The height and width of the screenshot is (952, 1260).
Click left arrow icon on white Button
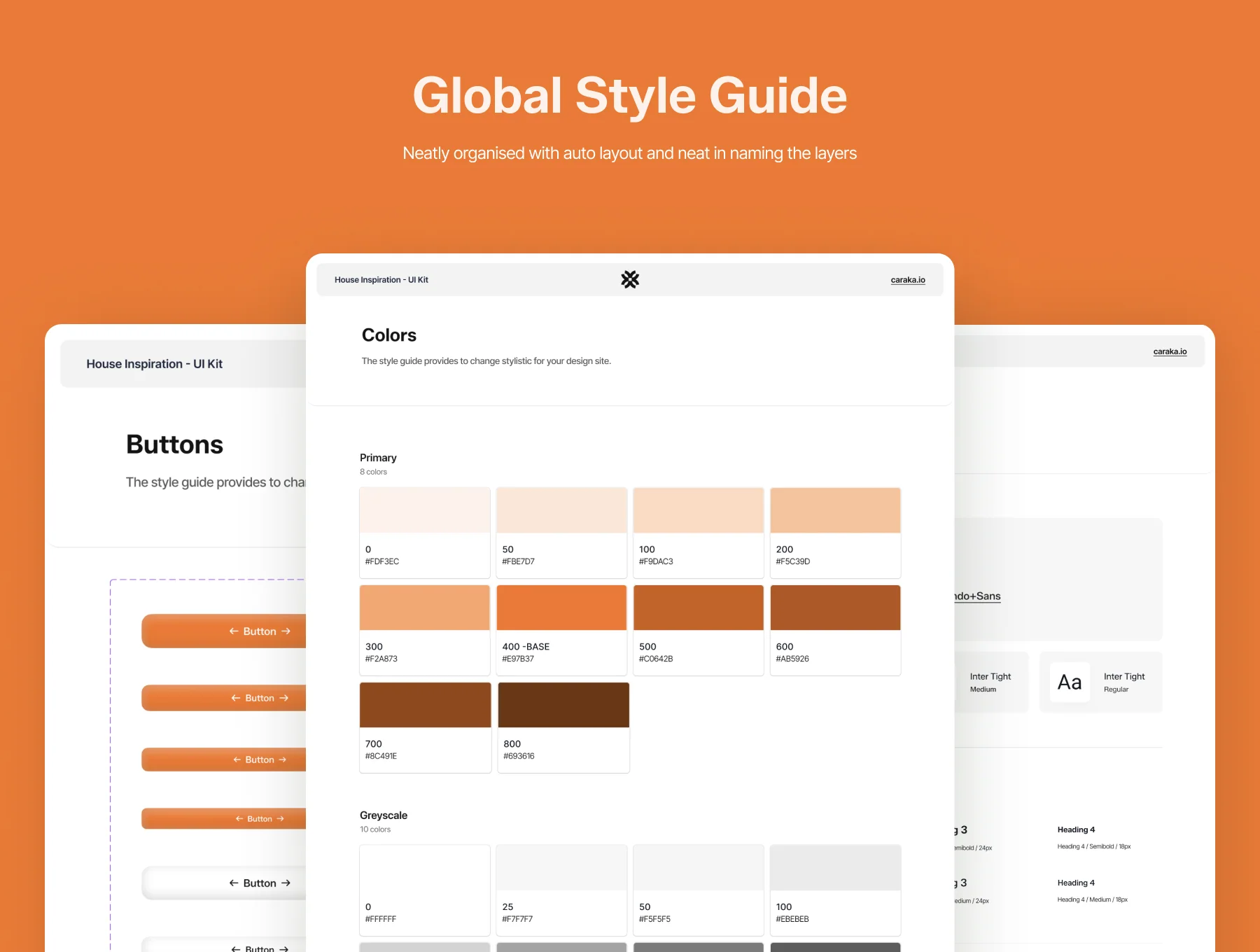(x=234, y=883)
